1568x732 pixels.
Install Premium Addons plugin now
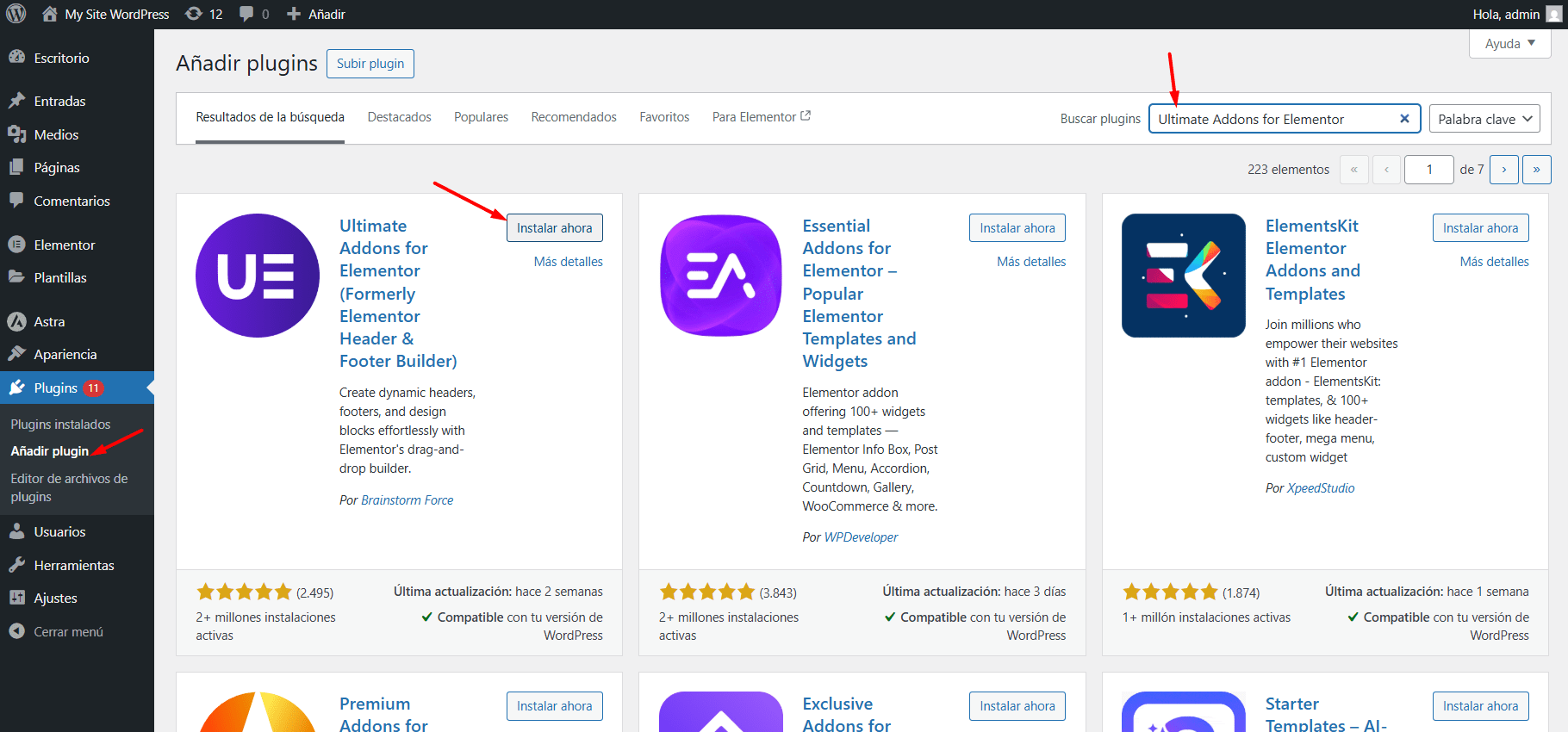[x=555, y=706]
